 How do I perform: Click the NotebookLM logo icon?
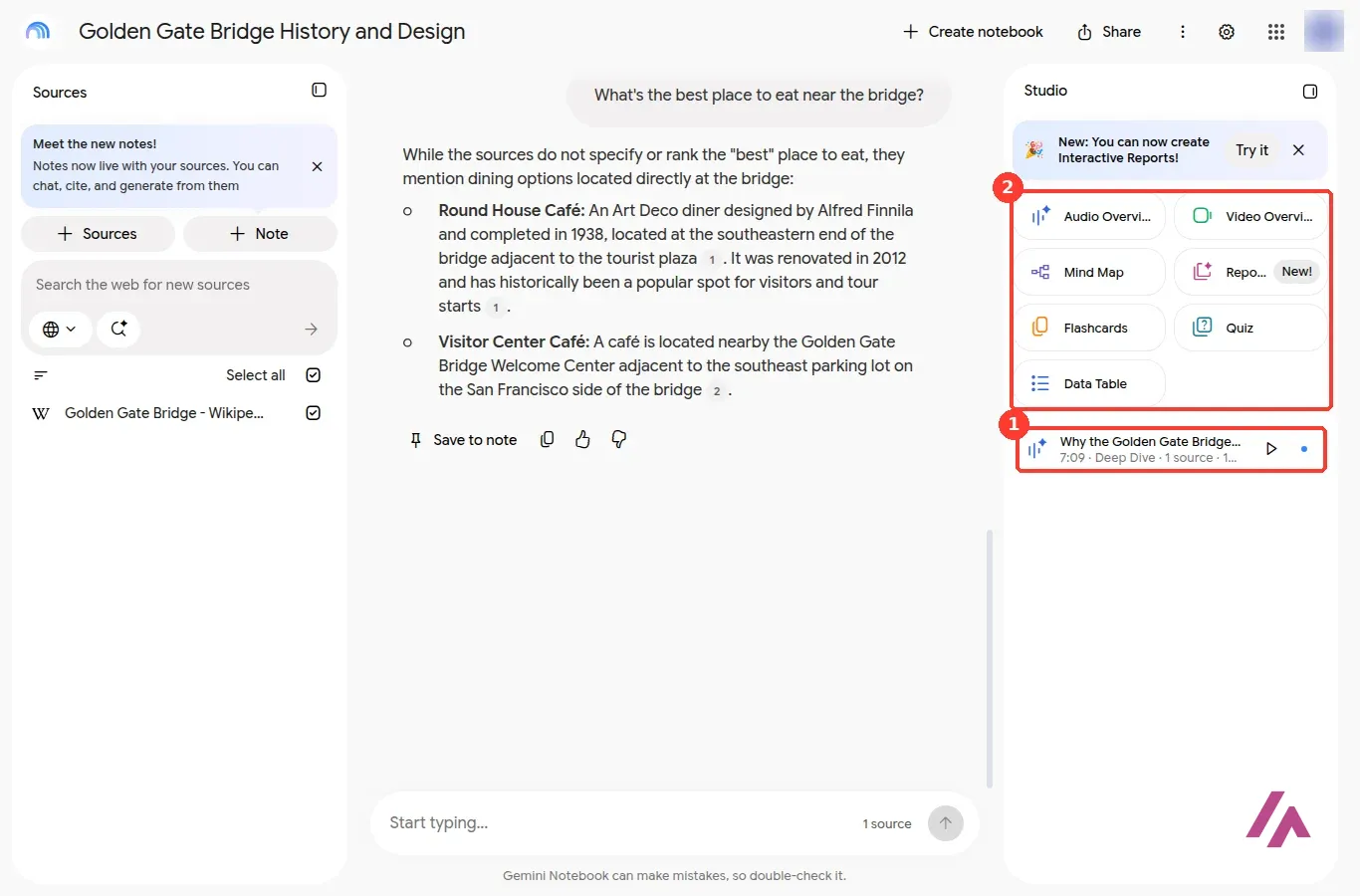(x=38, y=31)
